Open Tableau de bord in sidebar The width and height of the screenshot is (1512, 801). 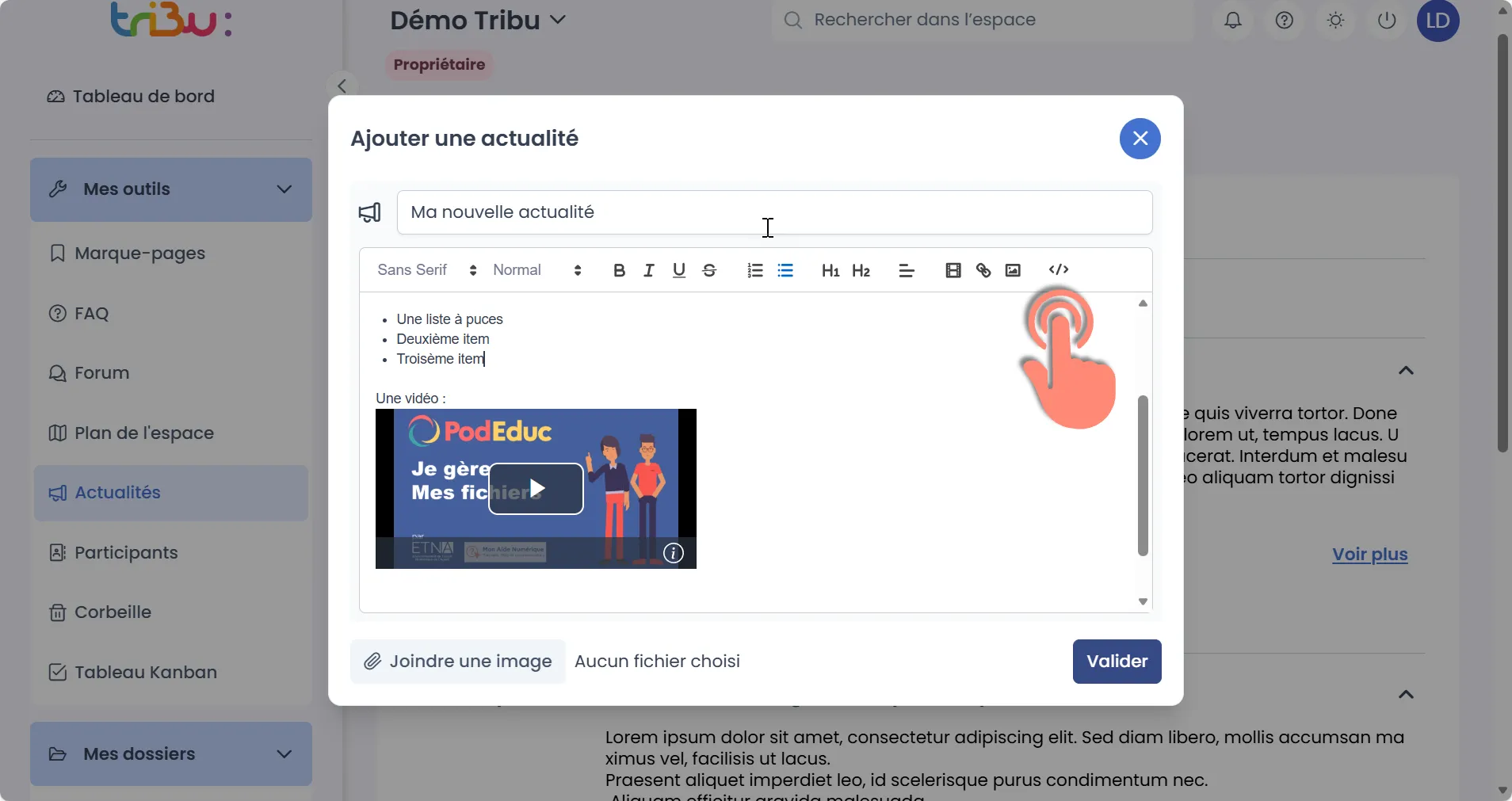pyautogui.click(x=132, y=97)
